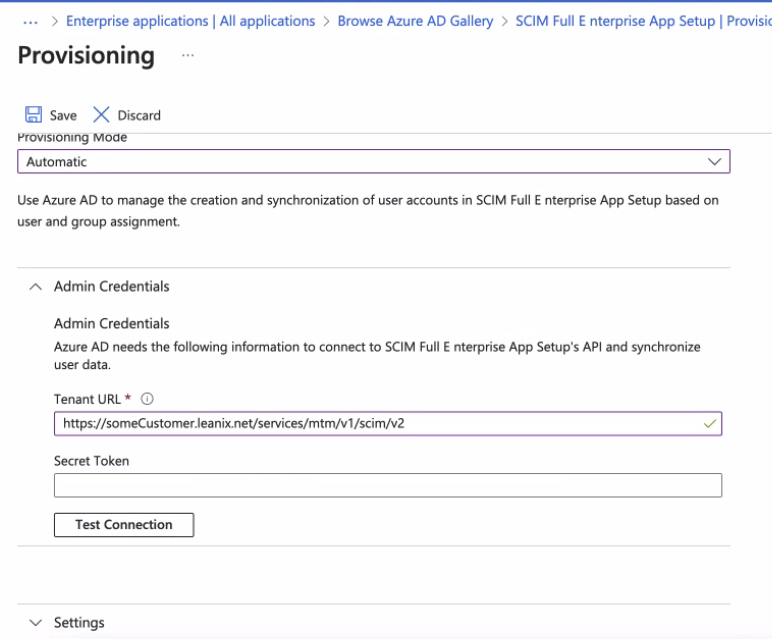Screen dimensions: 772x639
Task: Click the Discard X icon
Action: (x=101, y=115)
